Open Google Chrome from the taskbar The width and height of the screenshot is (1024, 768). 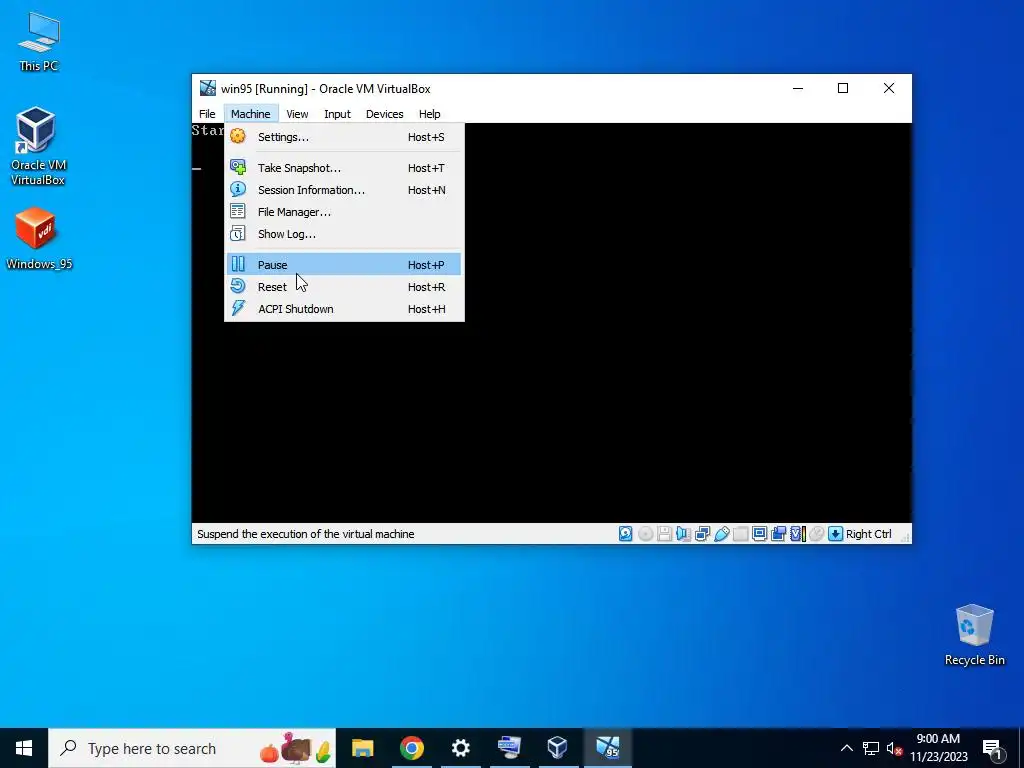(411, 748)
